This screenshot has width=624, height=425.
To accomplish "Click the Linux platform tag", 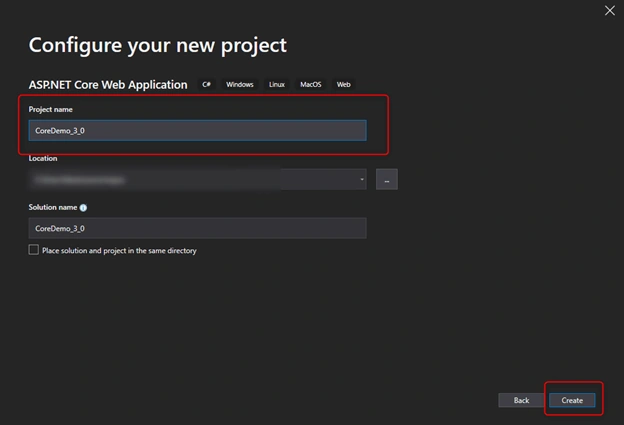I will (x=277, y=84).
